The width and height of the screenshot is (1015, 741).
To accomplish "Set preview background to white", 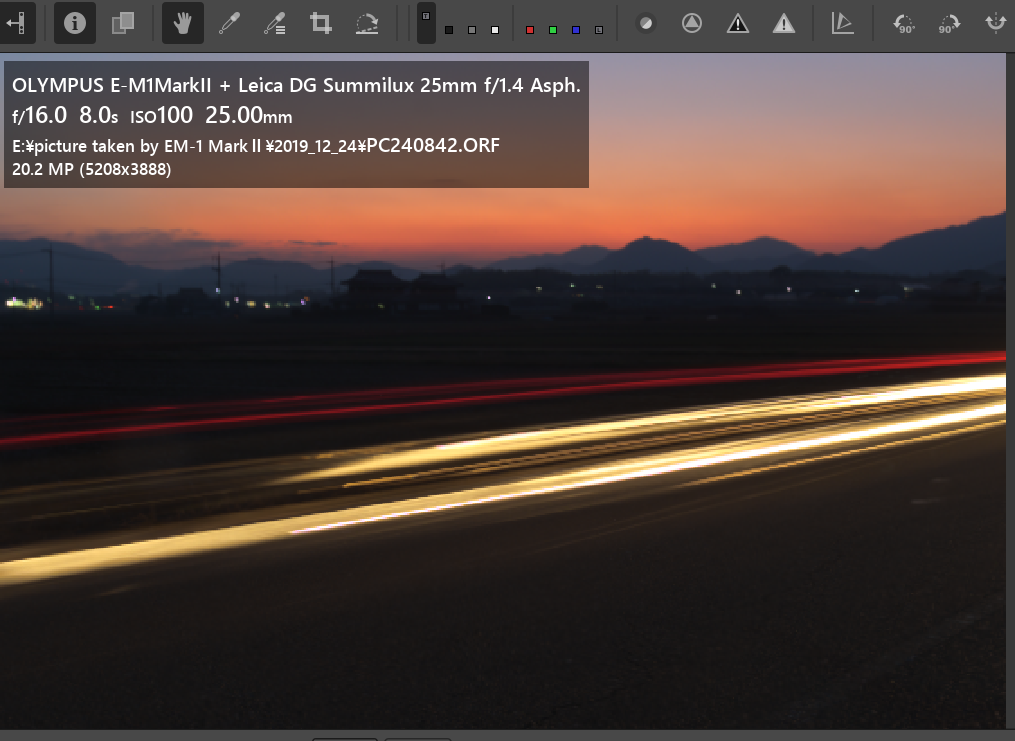I will 495,30.
